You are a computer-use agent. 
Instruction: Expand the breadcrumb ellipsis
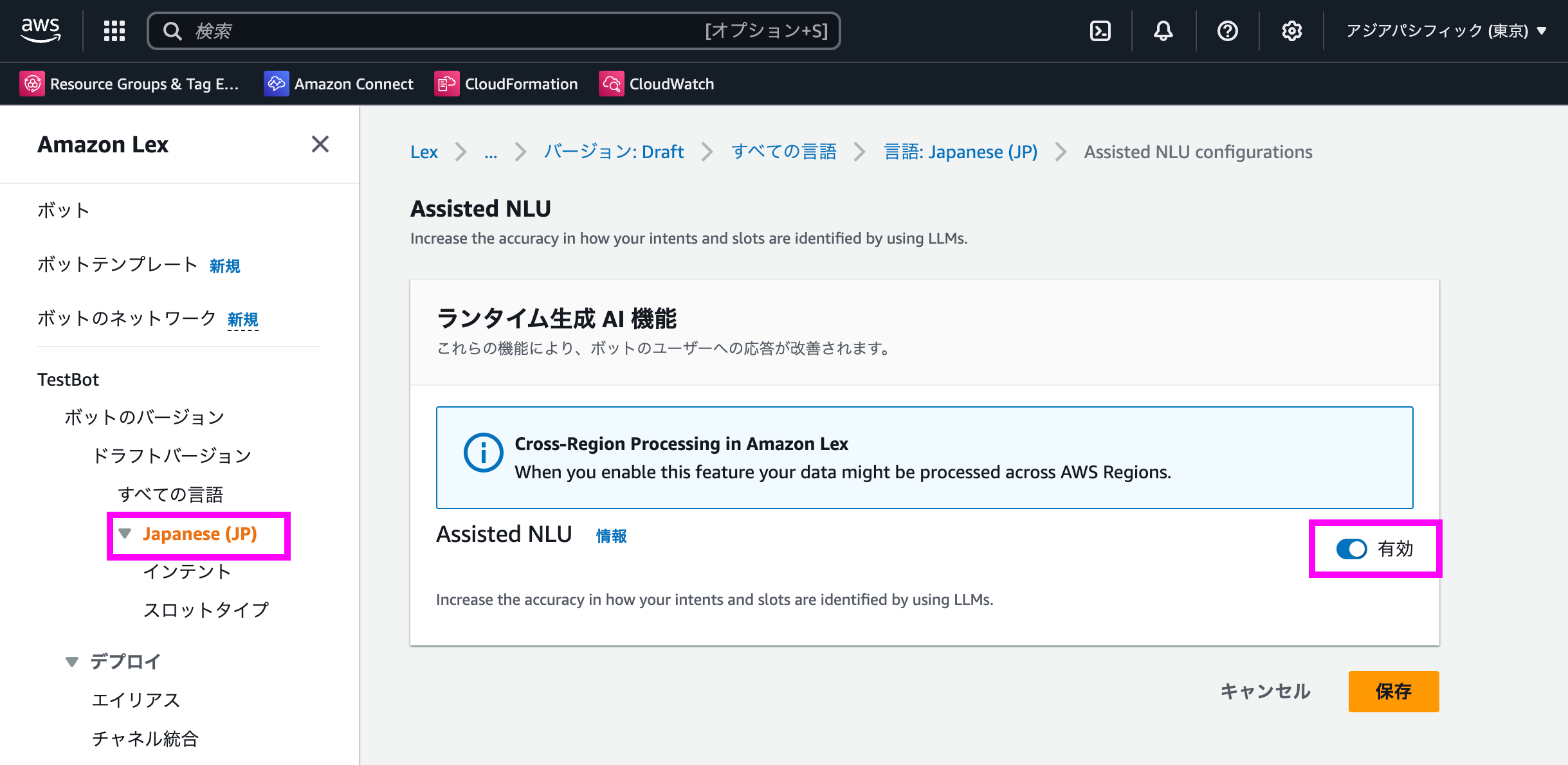(x=491, y=152)
